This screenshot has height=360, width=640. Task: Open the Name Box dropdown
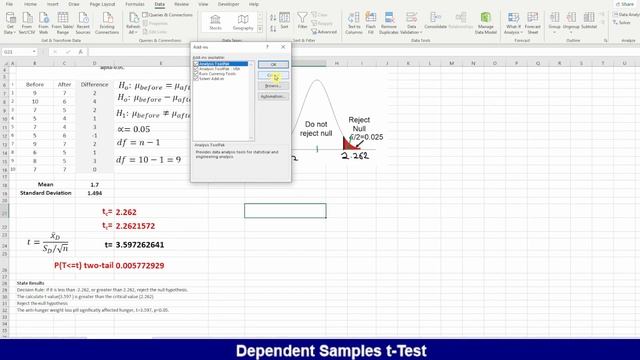coord(34,52)
